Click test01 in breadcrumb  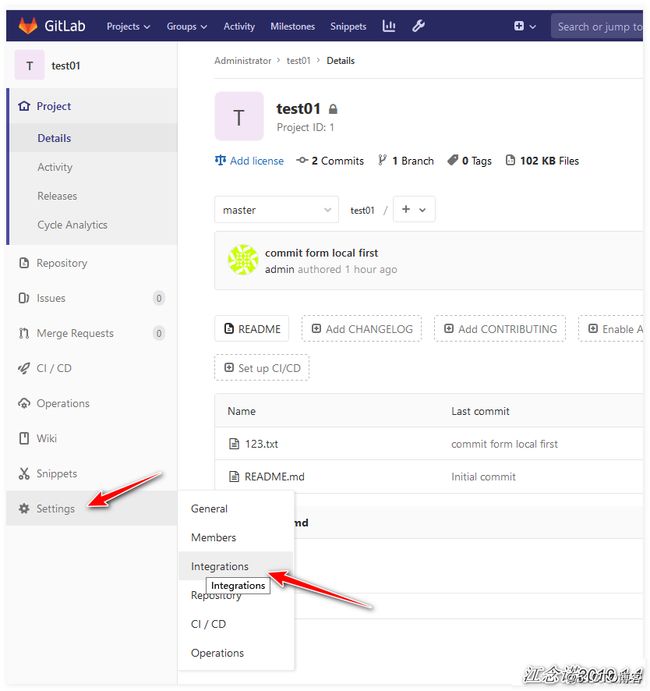click(299, 61)
